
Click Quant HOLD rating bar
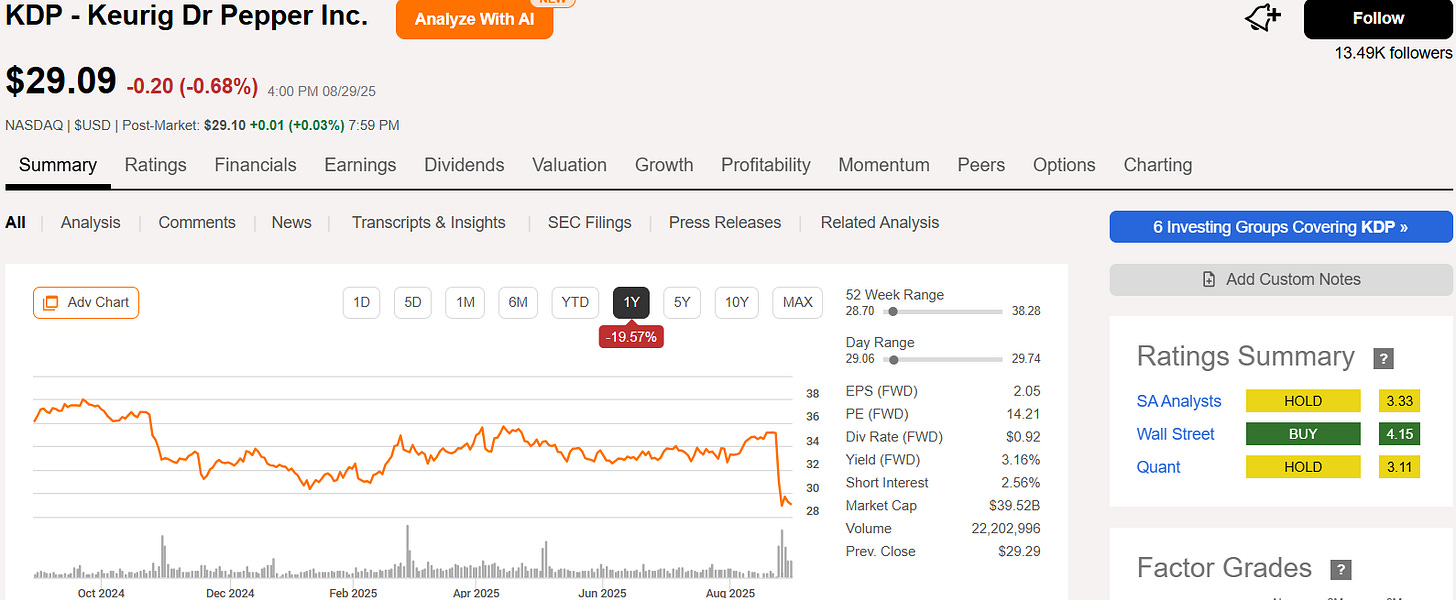click(1303, 467)
